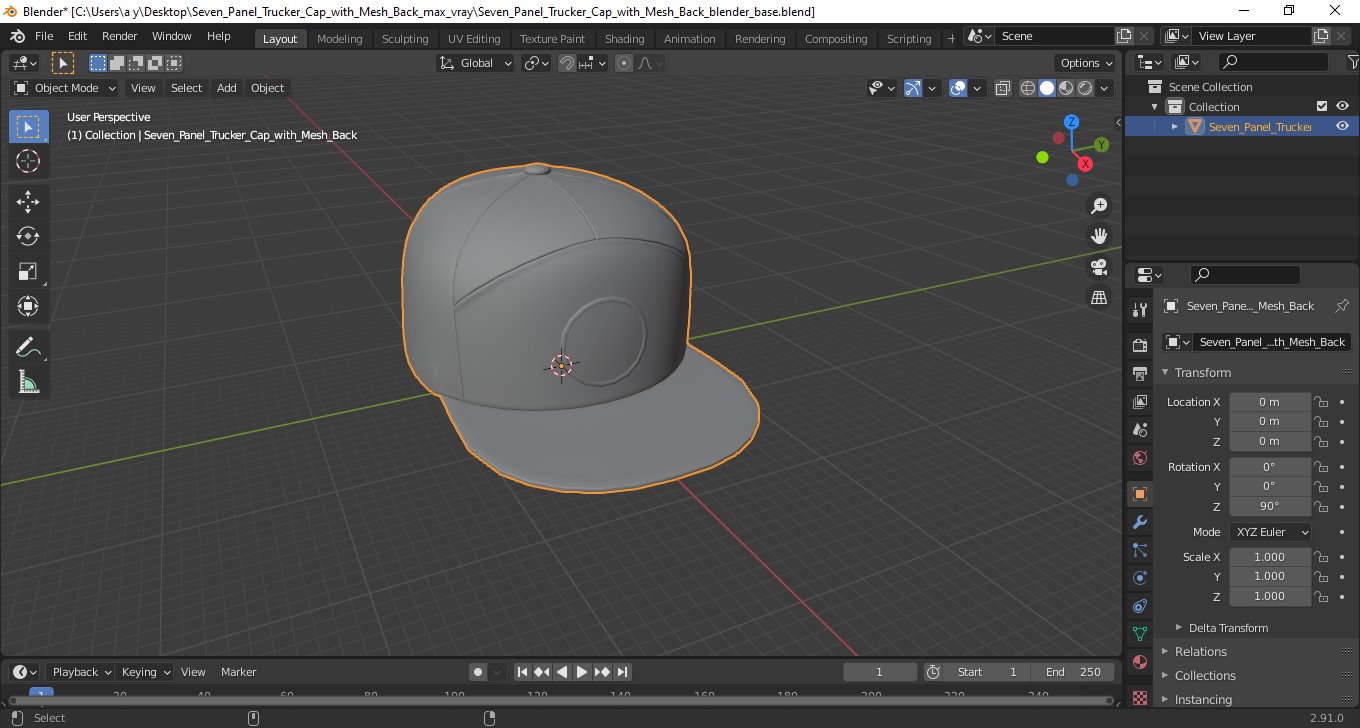Click the Rotation Z 90° field
Screen dimensions: 1360x728
tap(1270, 506)
